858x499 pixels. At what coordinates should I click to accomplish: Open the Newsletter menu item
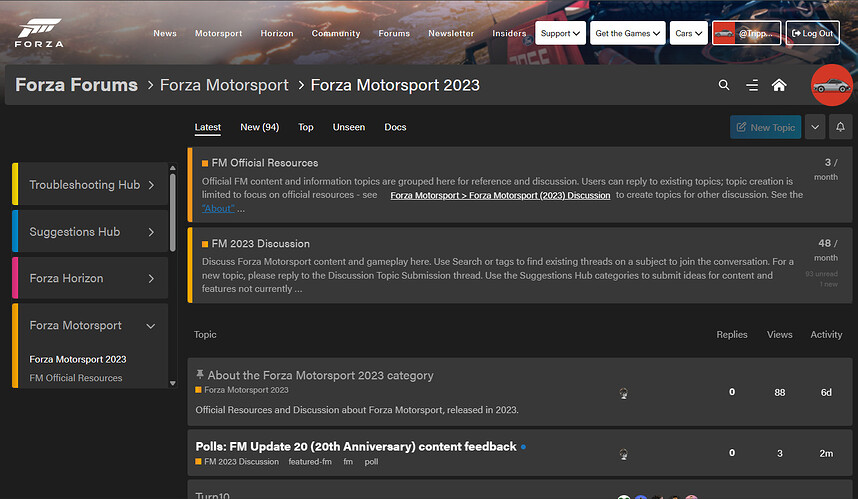point(451,33)
